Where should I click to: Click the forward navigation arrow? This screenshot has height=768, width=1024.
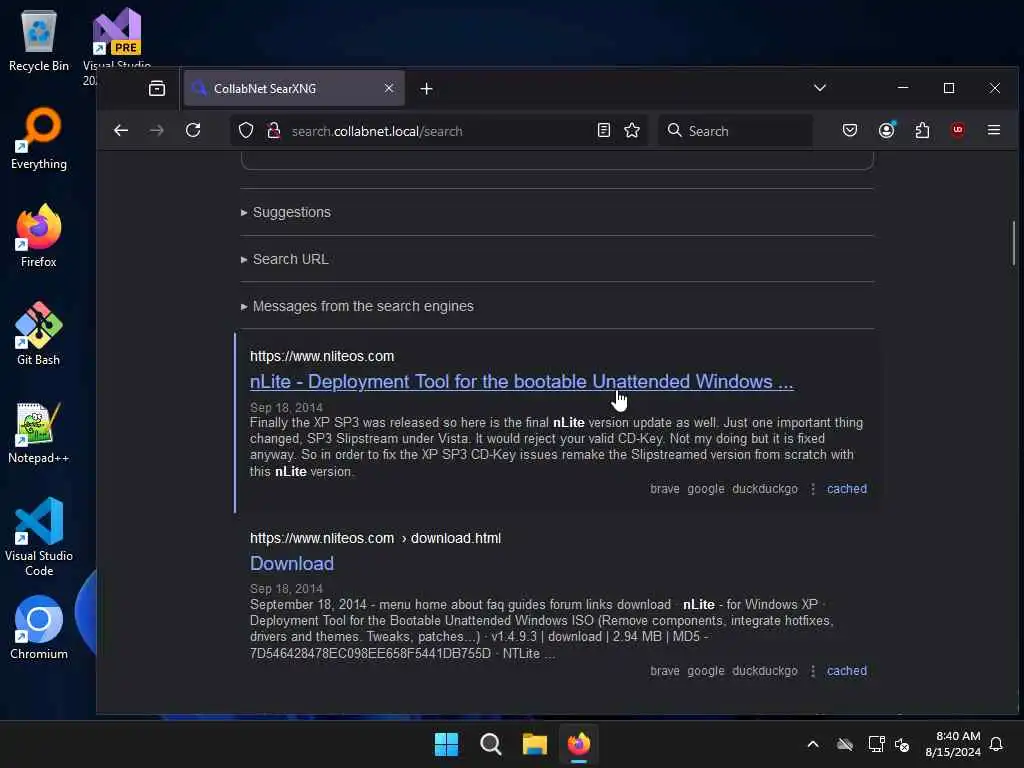[157, 131]
